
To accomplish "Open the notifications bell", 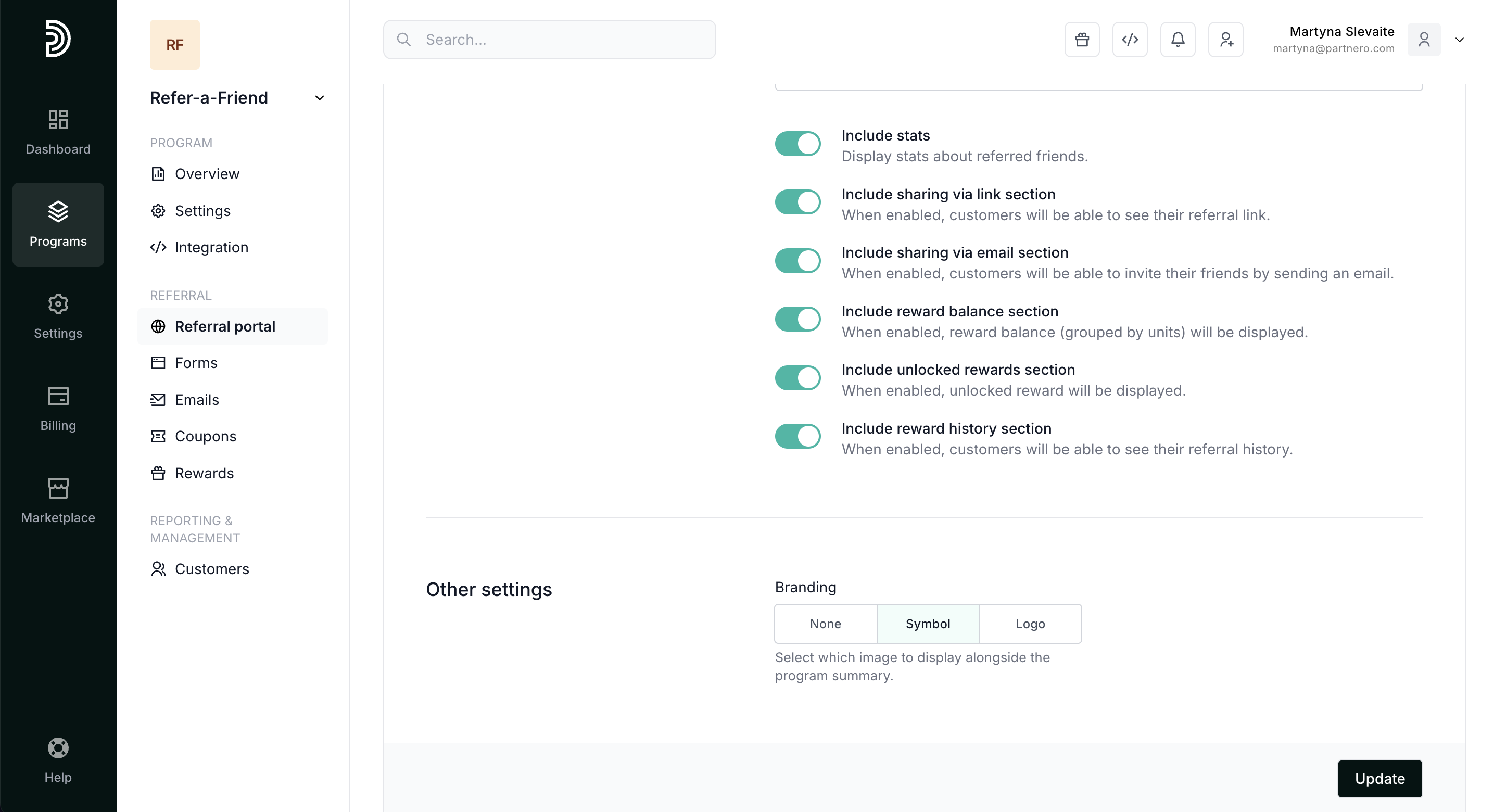I will click(x=1178, y=40).
